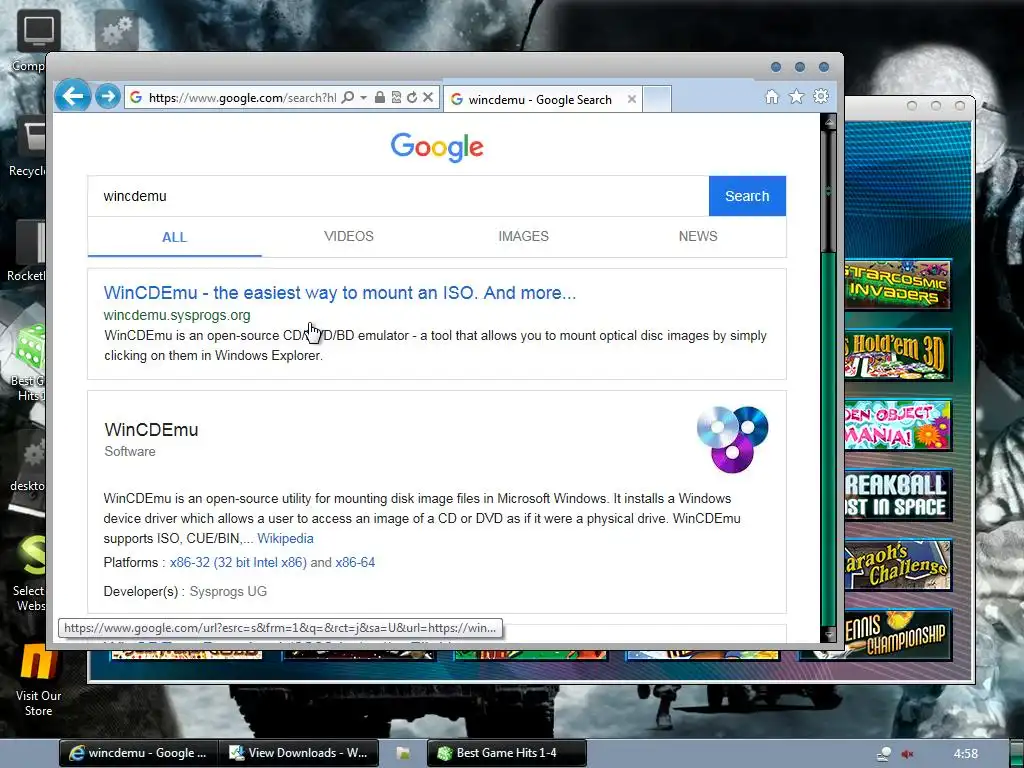Click the WinCDEmu three-disc logo image

click(733, 439)
